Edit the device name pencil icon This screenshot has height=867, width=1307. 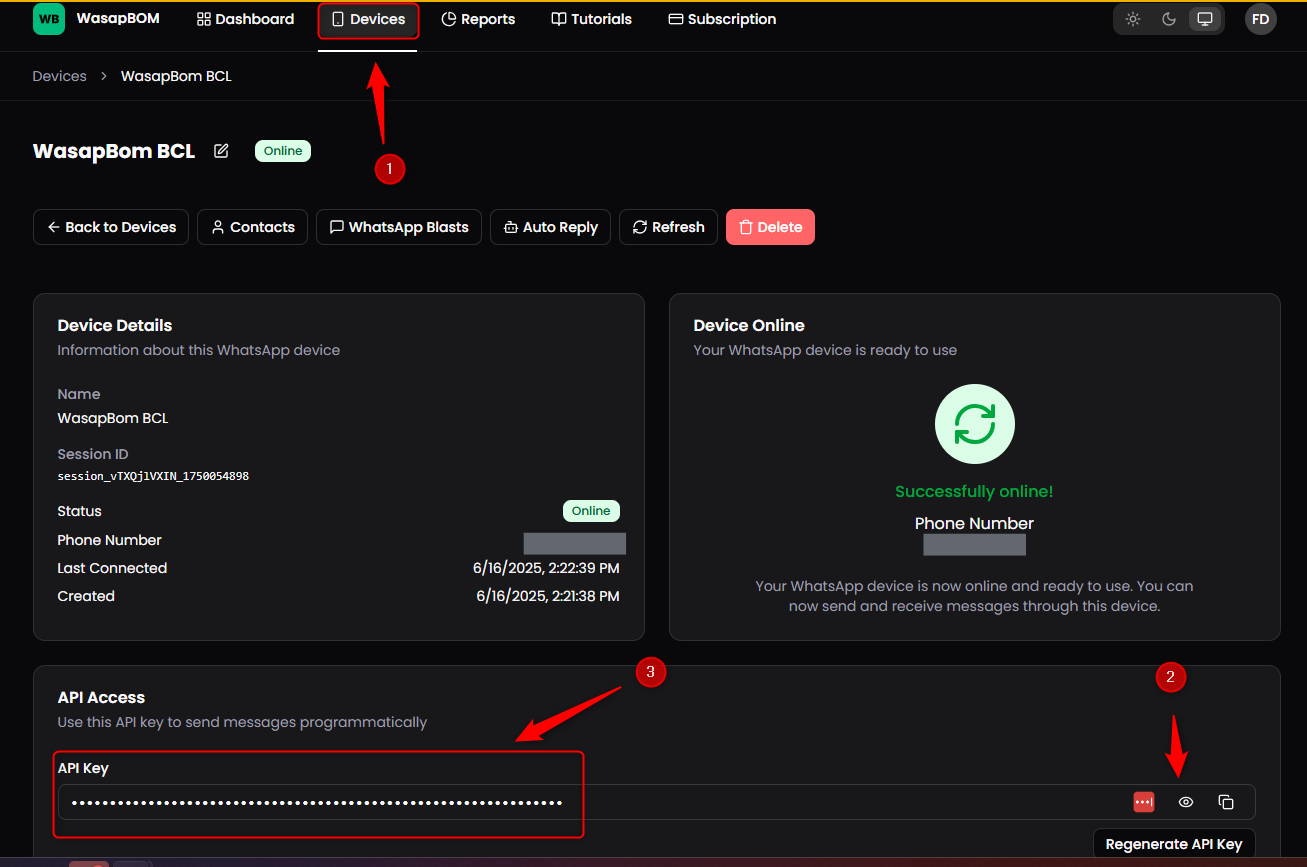[221, 151]
